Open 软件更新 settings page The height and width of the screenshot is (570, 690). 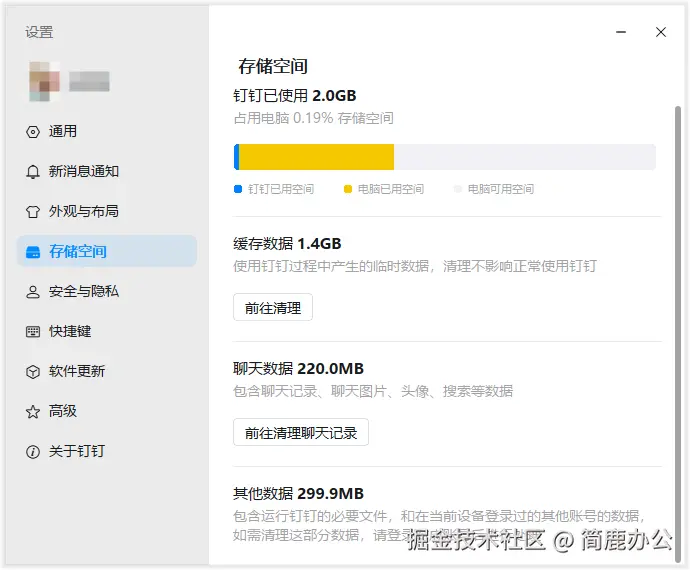(77, 372)
